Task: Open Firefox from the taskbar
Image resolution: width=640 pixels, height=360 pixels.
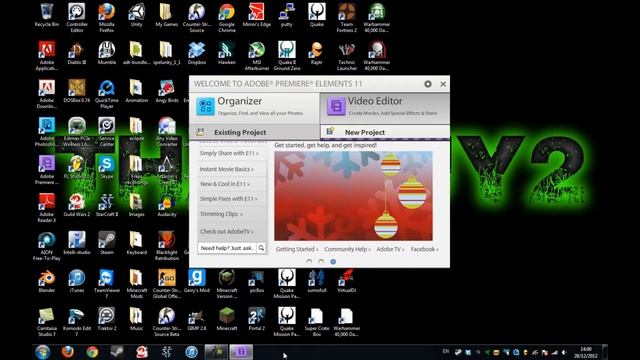Action: pyautogui.click(x=68, y=352)
